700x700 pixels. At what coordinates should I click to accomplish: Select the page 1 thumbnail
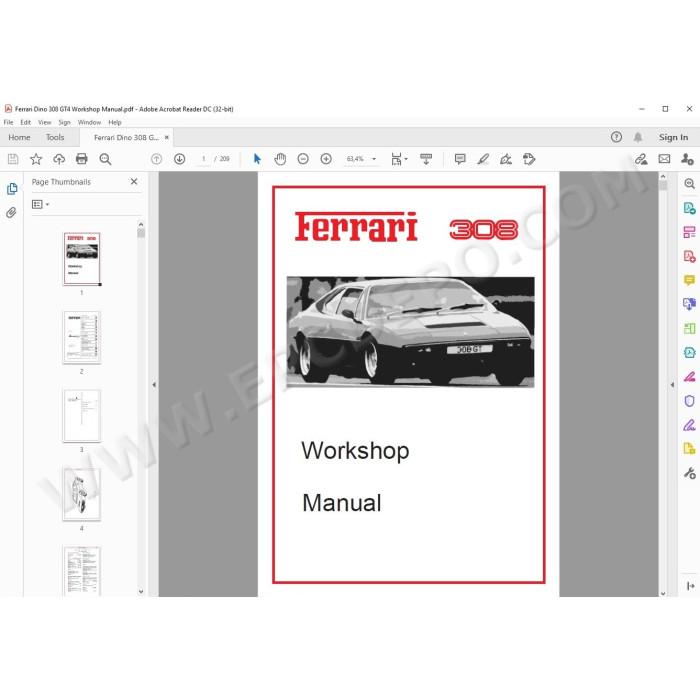pyautogui.click(x=82, y=258)
